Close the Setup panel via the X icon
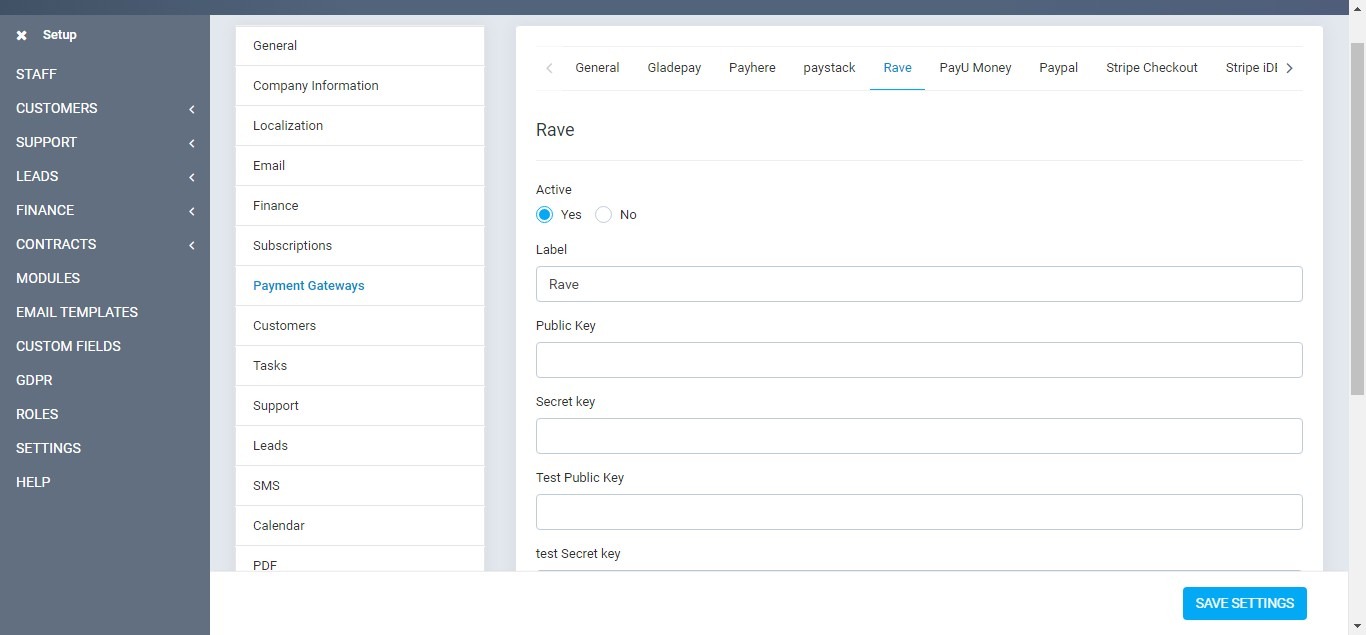The image size is (1366, 635). pyautogui.click(x=21, y=35)
